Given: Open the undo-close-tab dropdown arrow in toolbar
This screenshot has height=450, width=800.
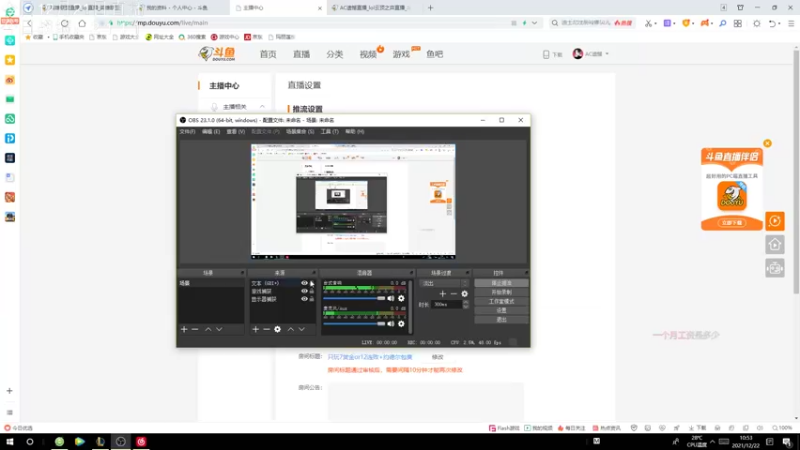Looking at the screenshot, I should pyautogui.click(x=780, y=23).
